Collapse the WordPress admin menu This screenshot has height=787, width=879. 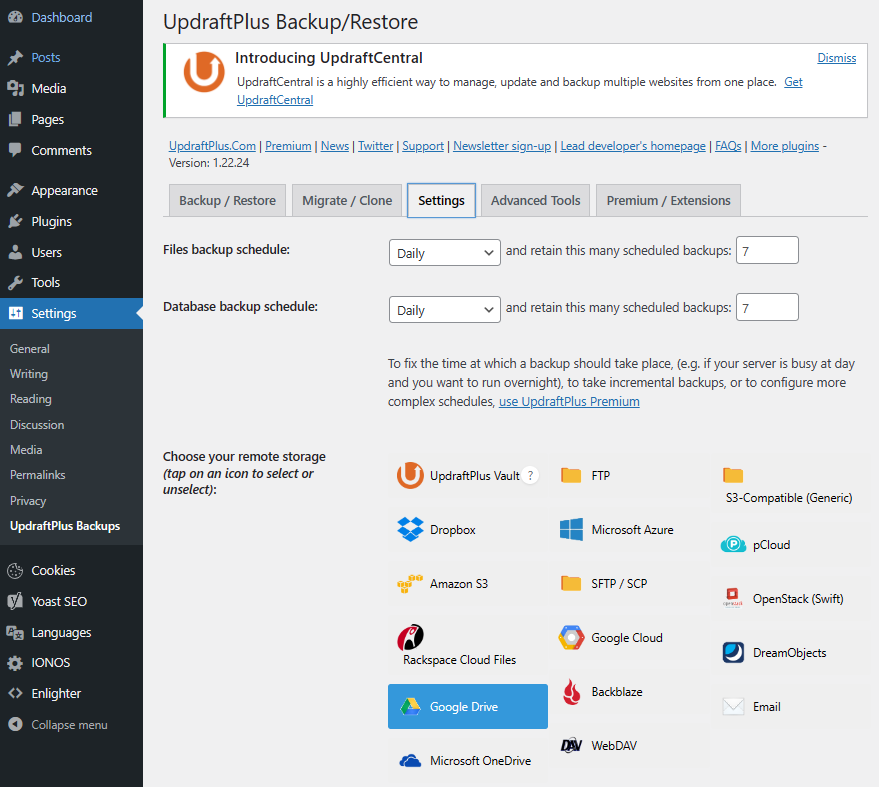[x=69, y=725]
